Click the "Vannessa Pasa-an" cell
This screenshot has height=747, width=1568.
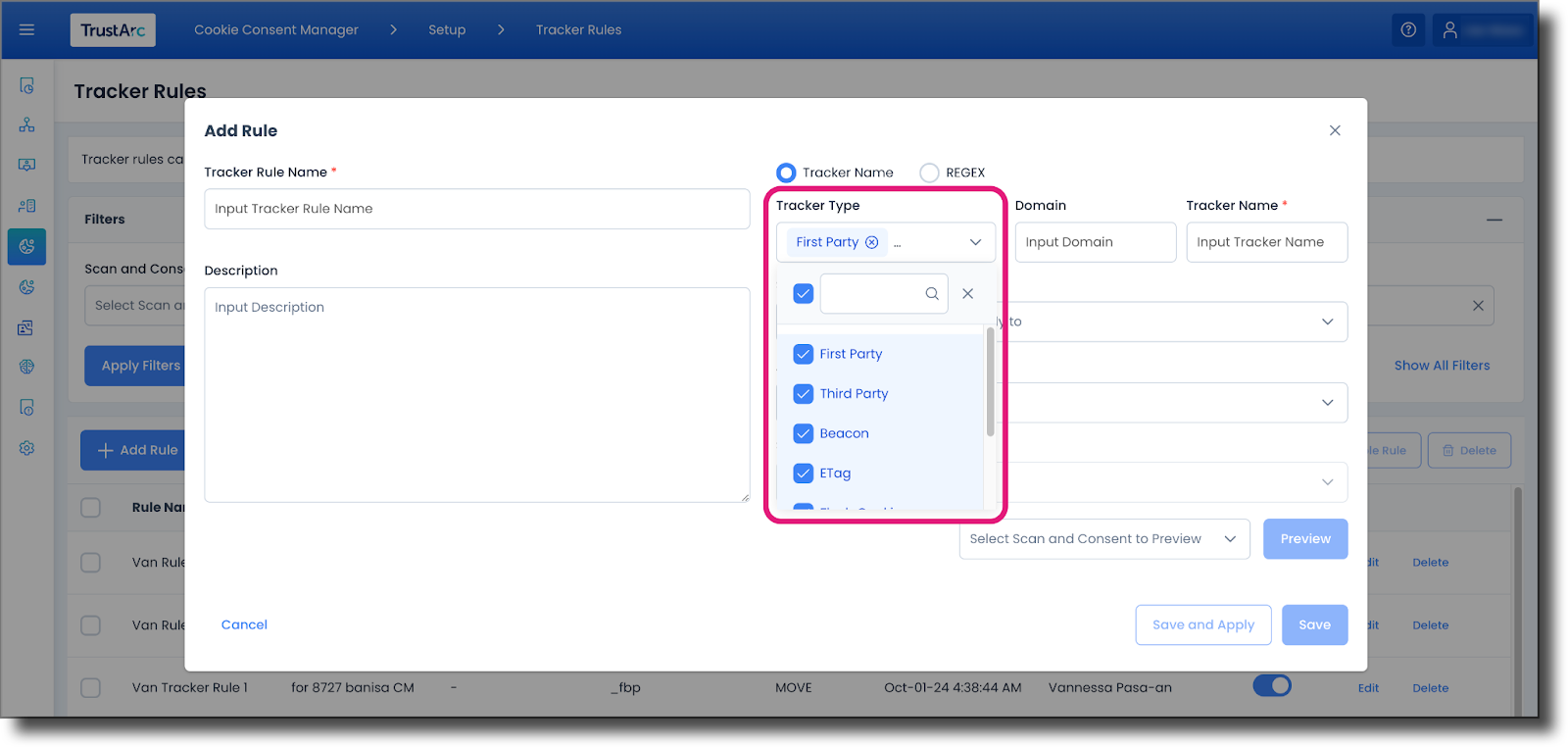(x=1110, y=688)
